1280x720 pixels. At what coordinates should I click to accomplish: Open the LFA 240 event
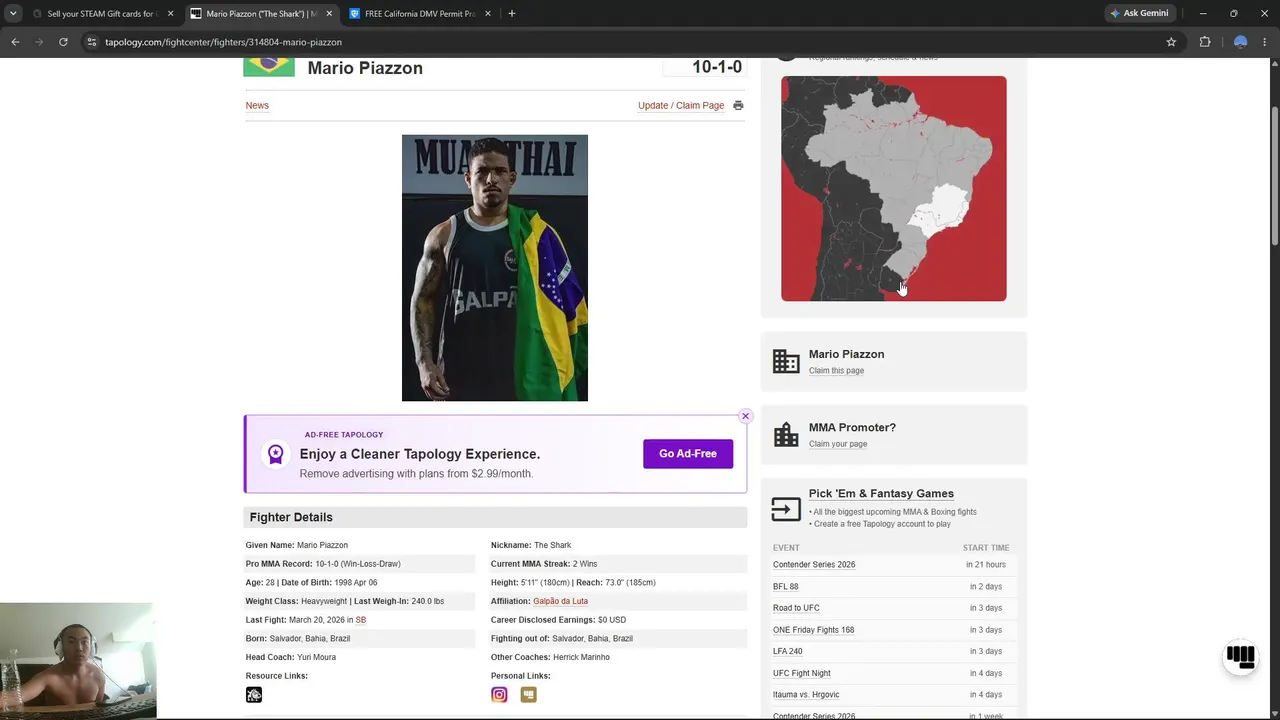tap(788, 652)
